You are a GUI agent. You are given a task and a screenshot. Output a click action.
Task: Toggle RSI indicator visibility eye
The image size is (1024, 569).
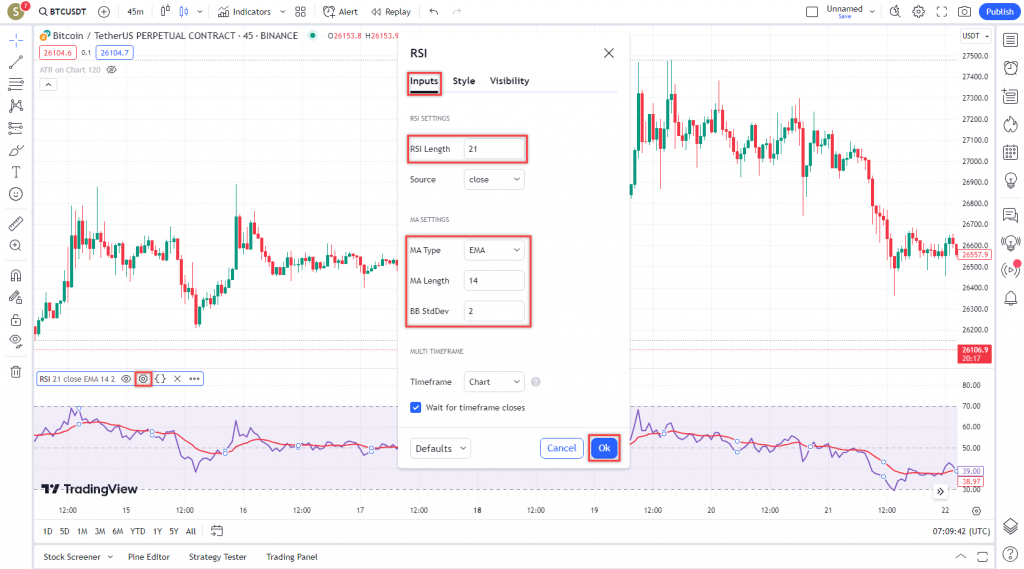click(x=126, y=379)
